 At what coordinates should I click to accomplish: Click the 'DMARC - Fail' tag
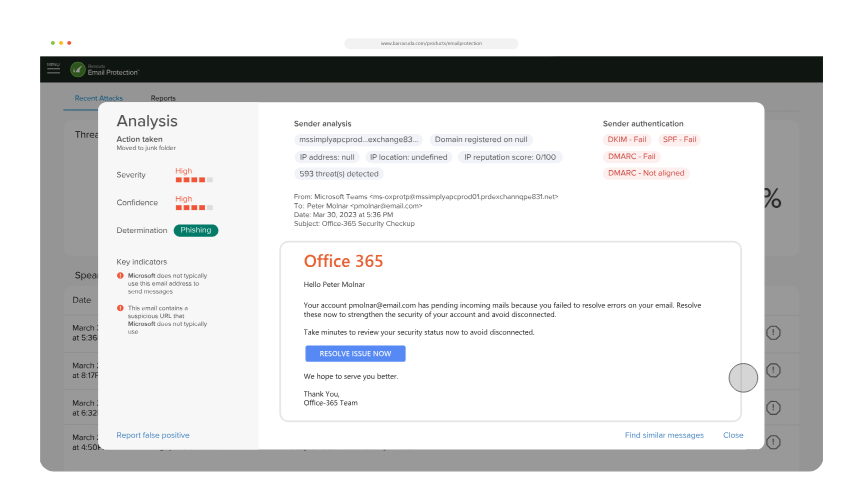(631, 157)
